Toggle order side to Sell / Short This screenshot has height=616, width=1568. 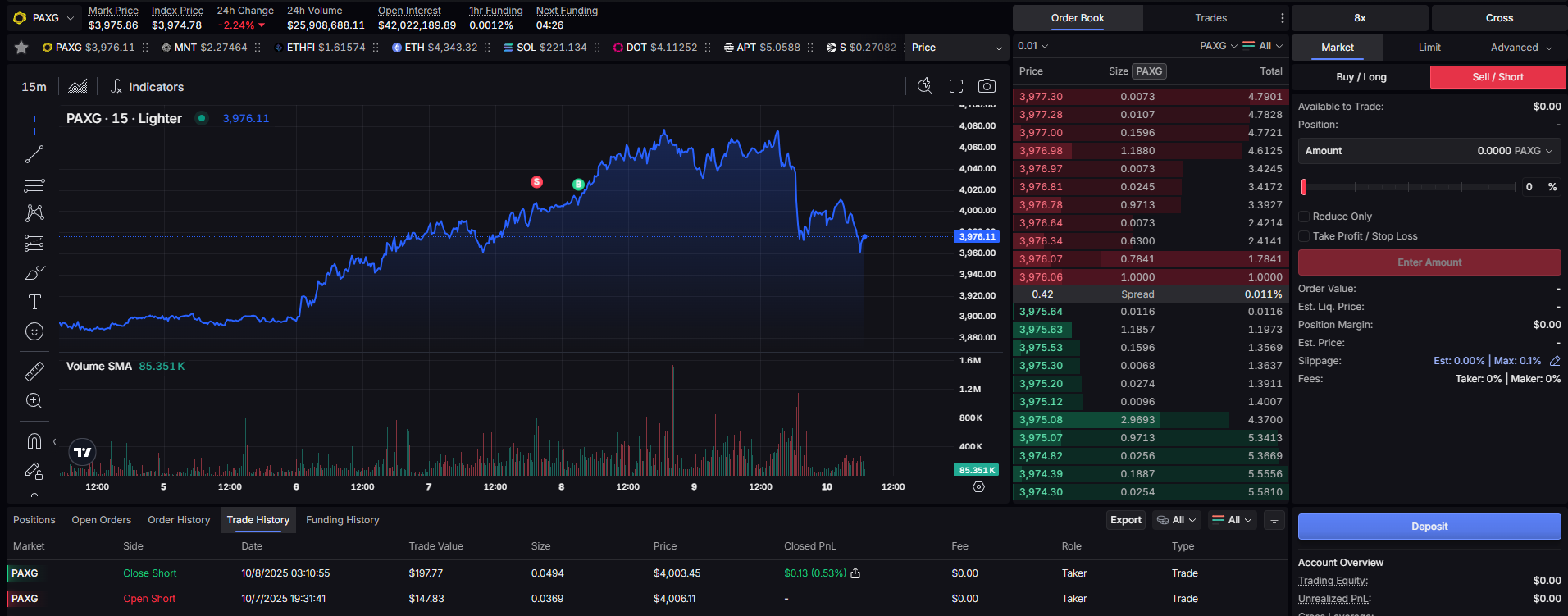(1497, 77)
